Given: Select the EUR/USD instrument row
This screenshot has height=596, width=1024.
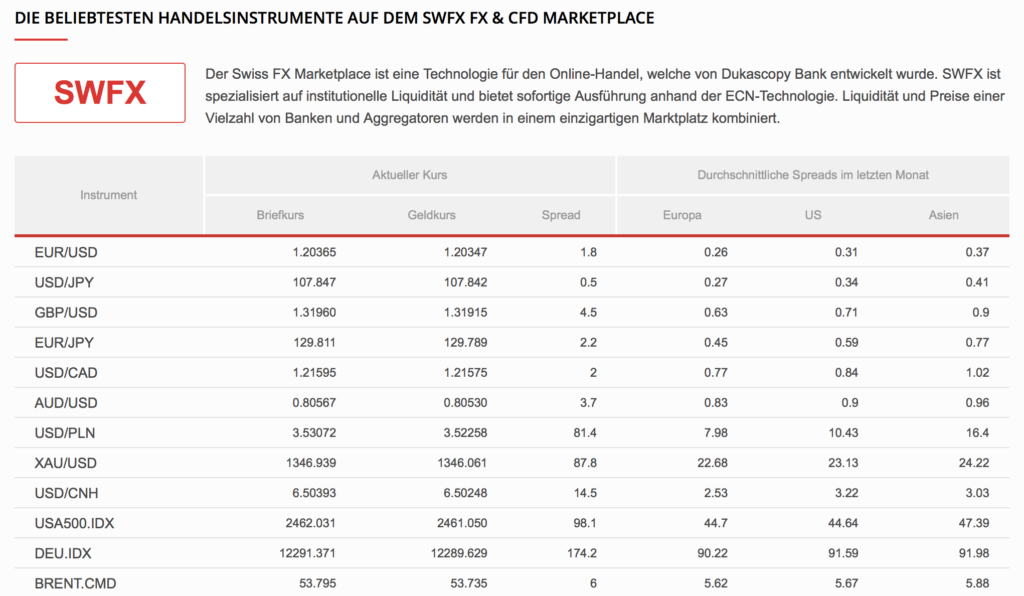Looking at the screenshot, I should click(512, 252).
